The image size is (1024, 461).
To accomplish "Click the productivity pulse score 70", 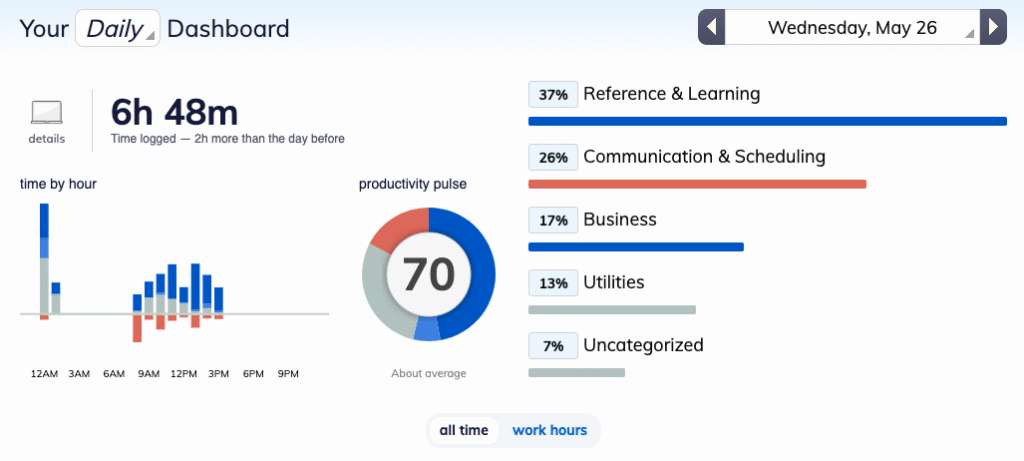I will coord(428,274).
